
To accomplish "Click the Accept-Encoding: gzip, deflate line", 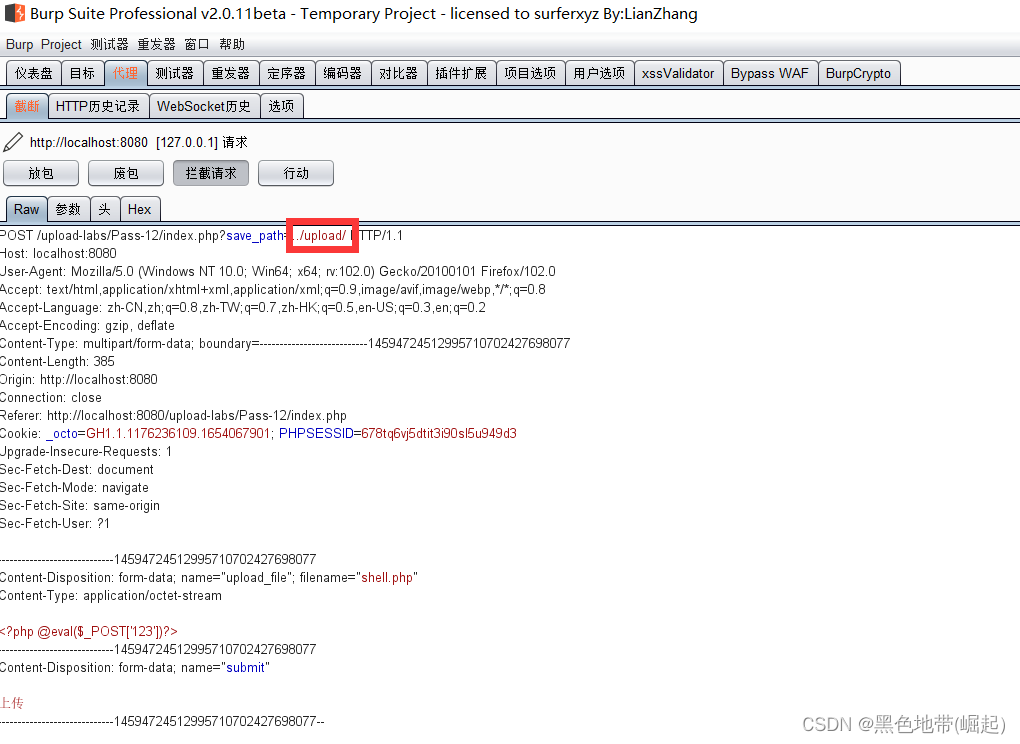I will (87, 325).
